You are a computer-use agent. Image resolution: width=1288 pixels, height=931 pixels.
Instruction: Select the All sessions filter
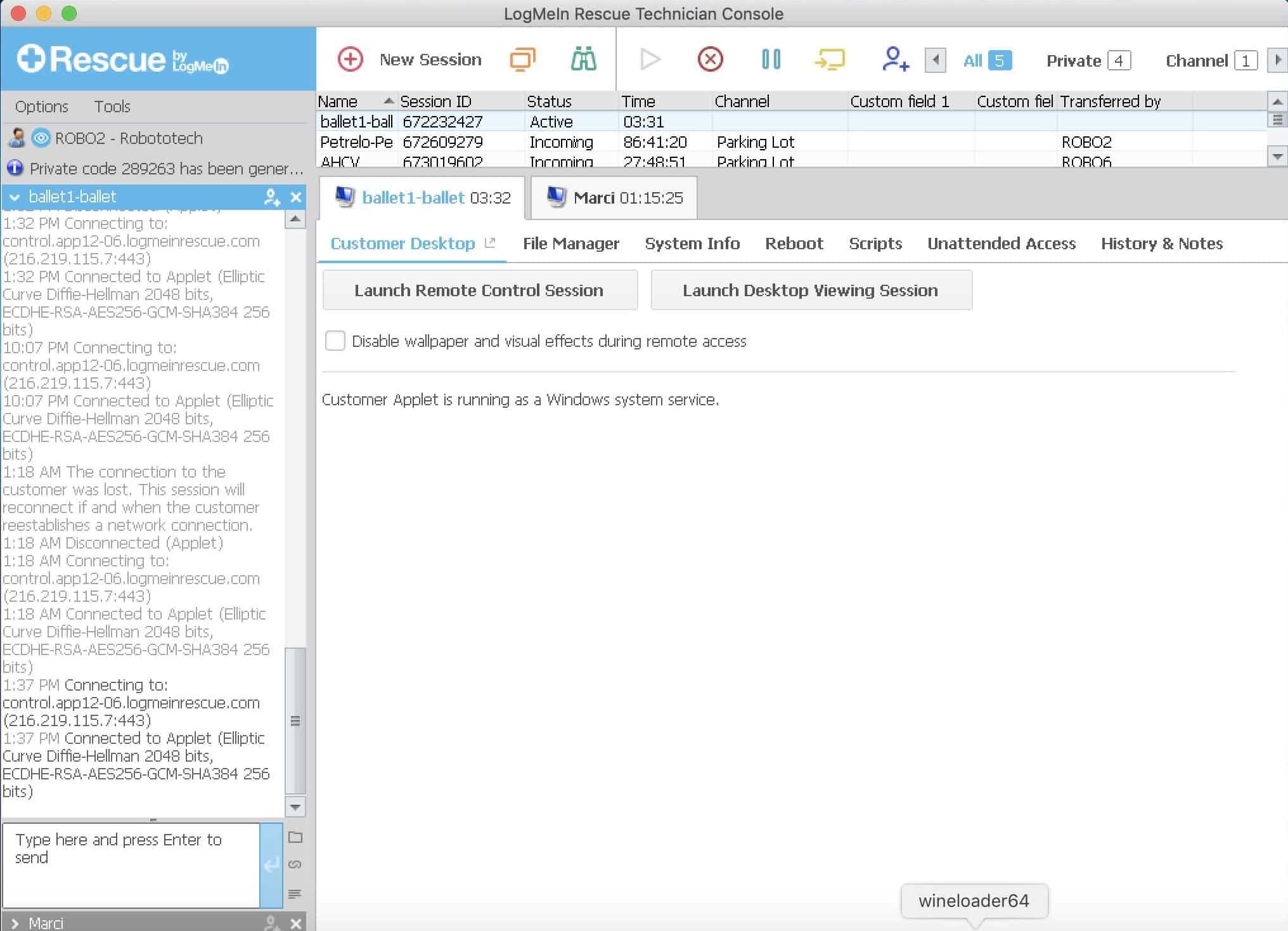click(987, 61)
